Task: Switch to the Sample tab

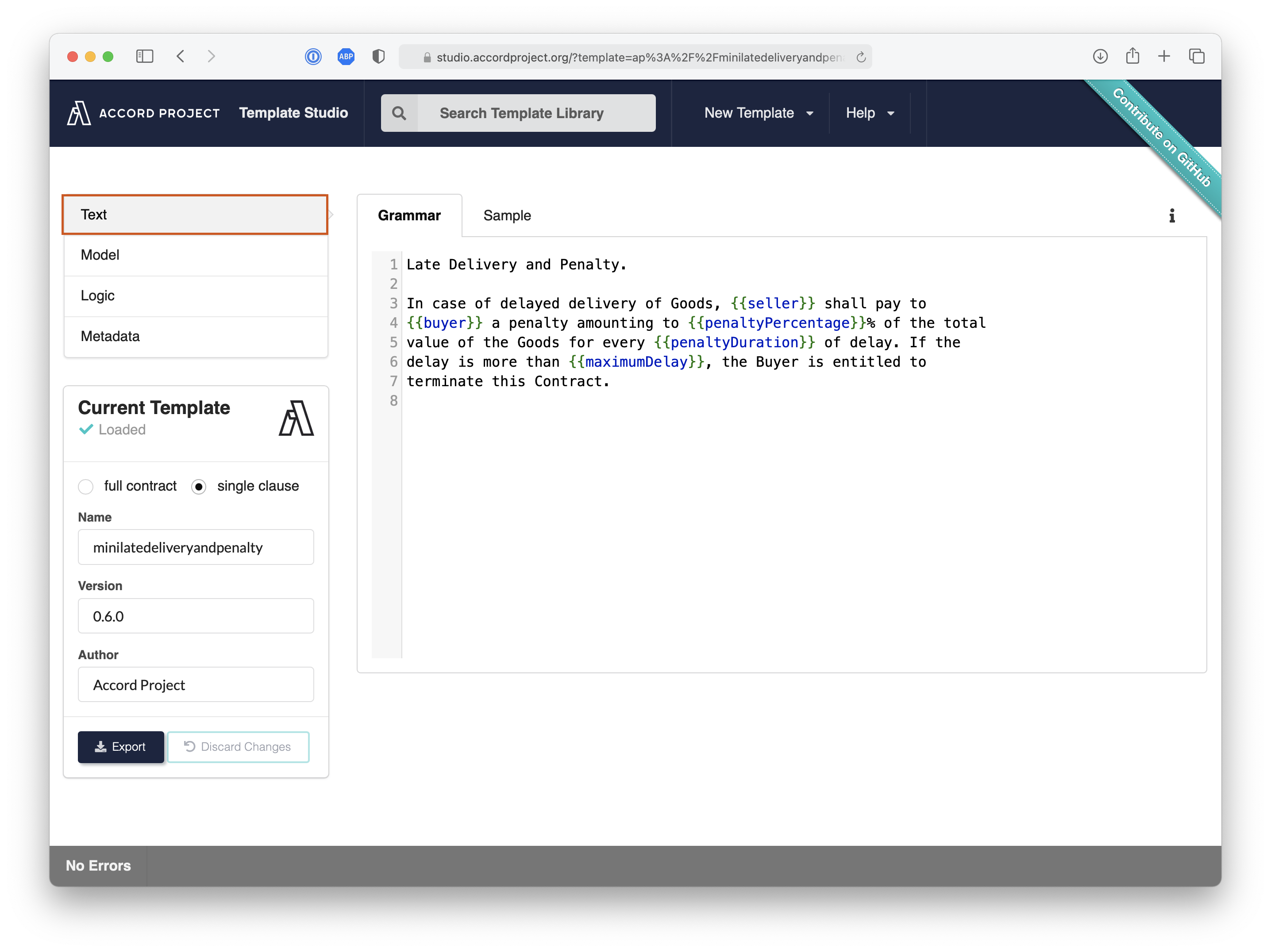Action: (506, 215)
